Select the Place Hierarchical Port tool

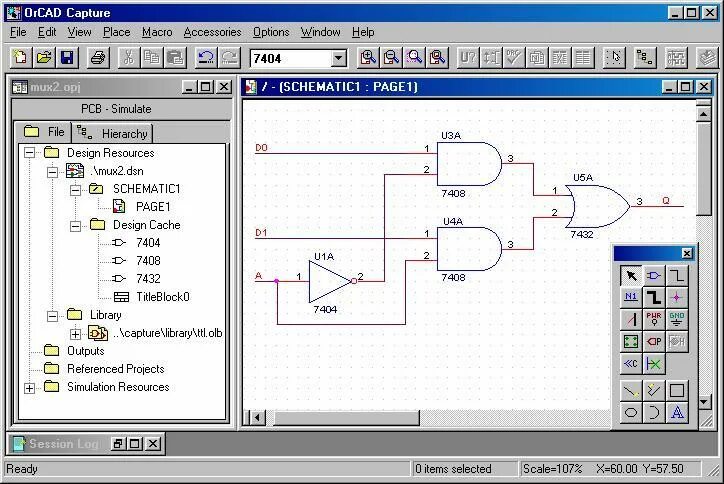tap(654, 341)
